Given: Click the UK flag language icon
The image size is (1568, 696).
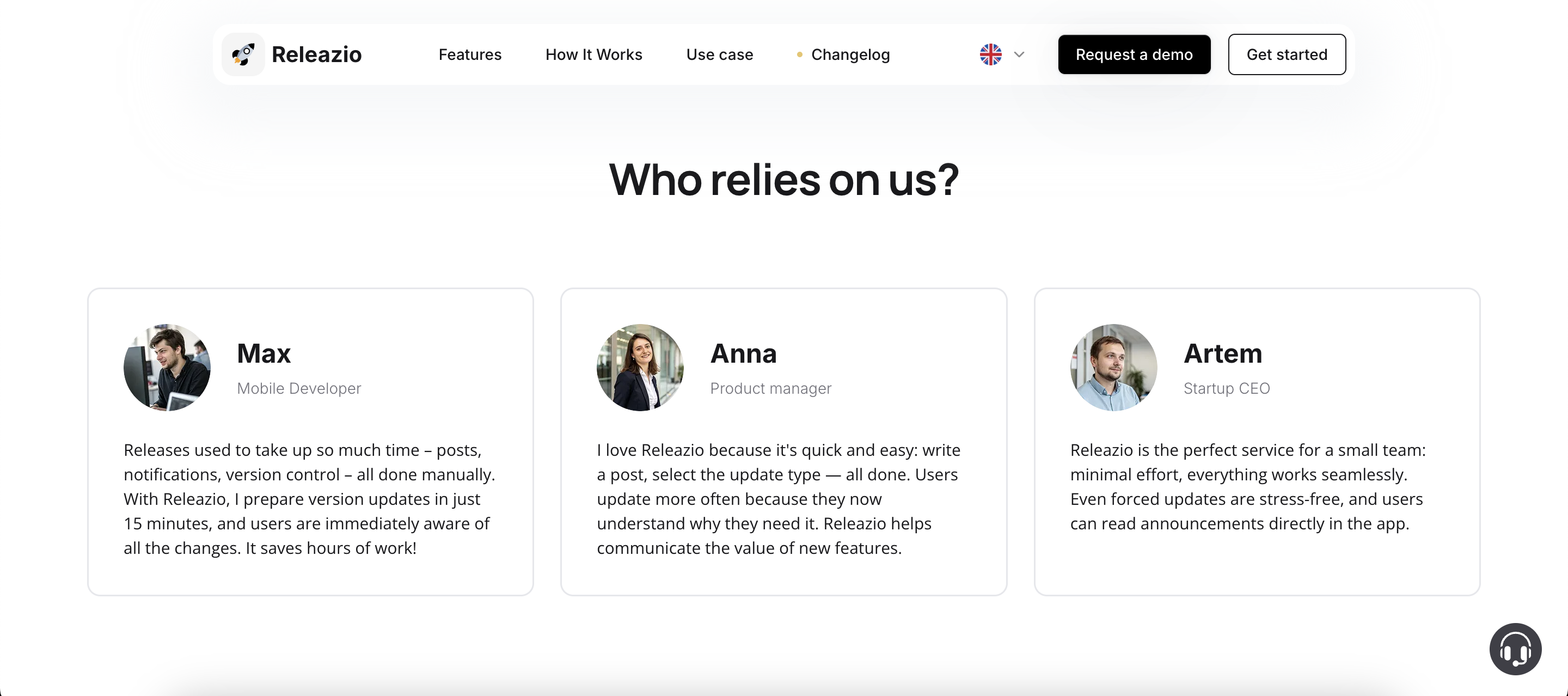Looking at the screenshot, I should point(989,54).
